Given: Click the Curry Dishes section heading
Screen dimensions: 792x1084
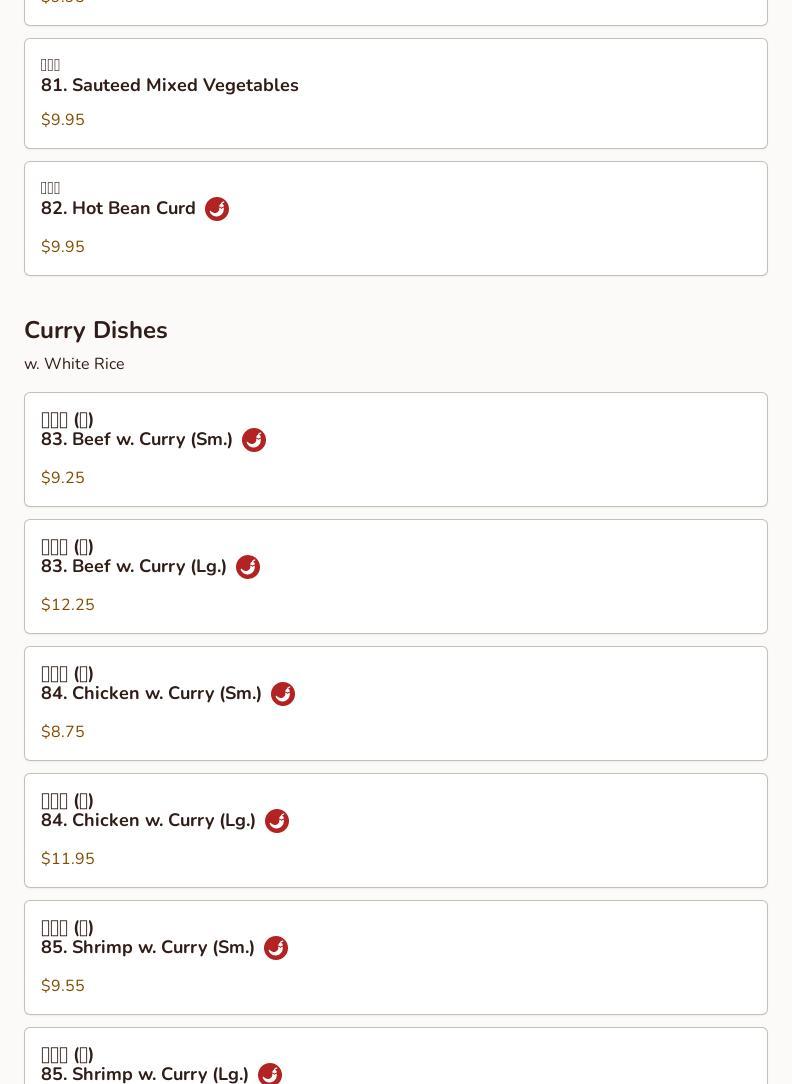Looking at the screenshot, I should pos(96,330).
